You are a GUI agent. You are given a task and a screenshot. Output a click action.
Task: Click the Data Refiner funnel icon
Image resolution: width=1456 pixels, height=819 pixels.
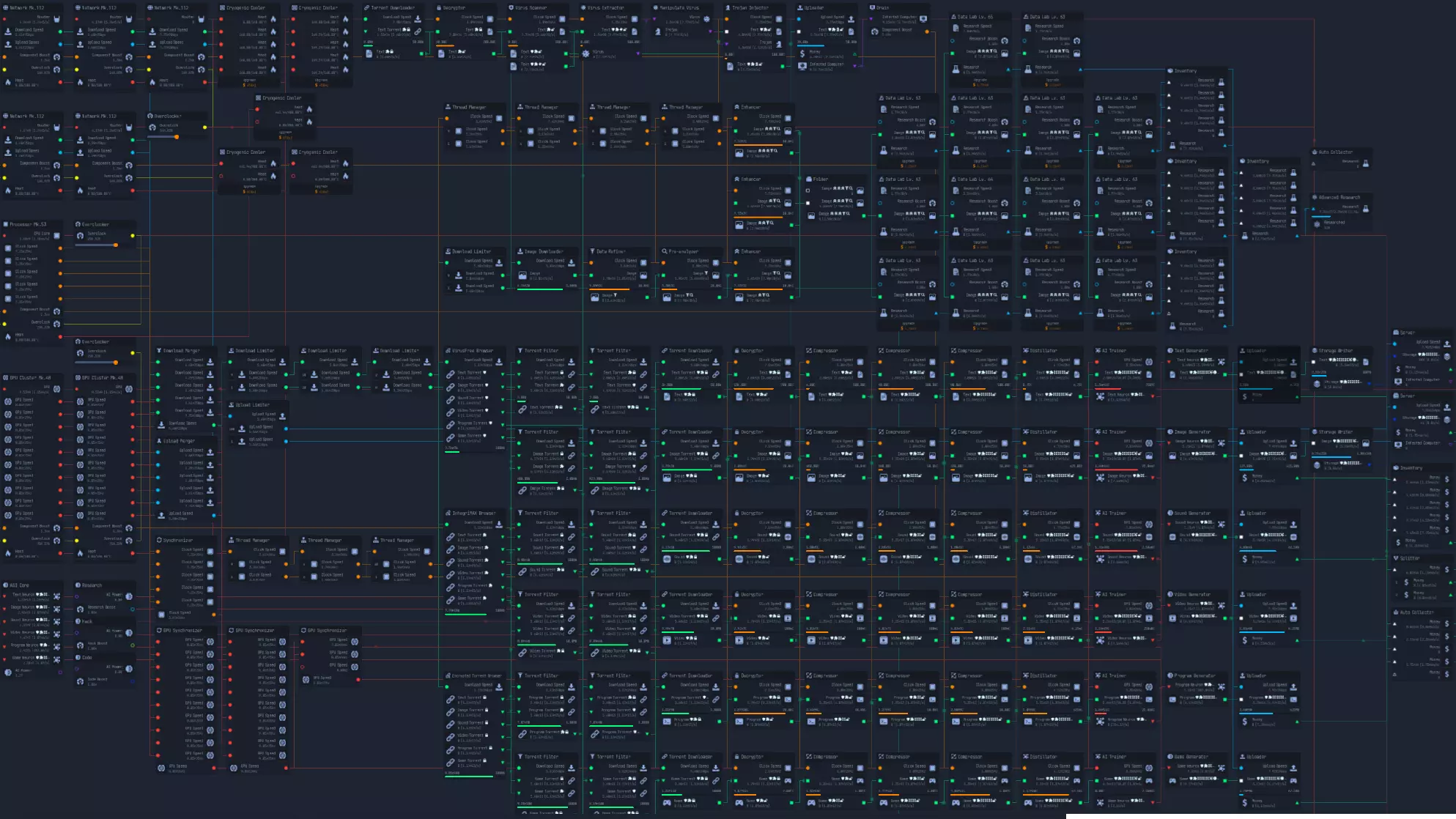(x=592, y=251)
